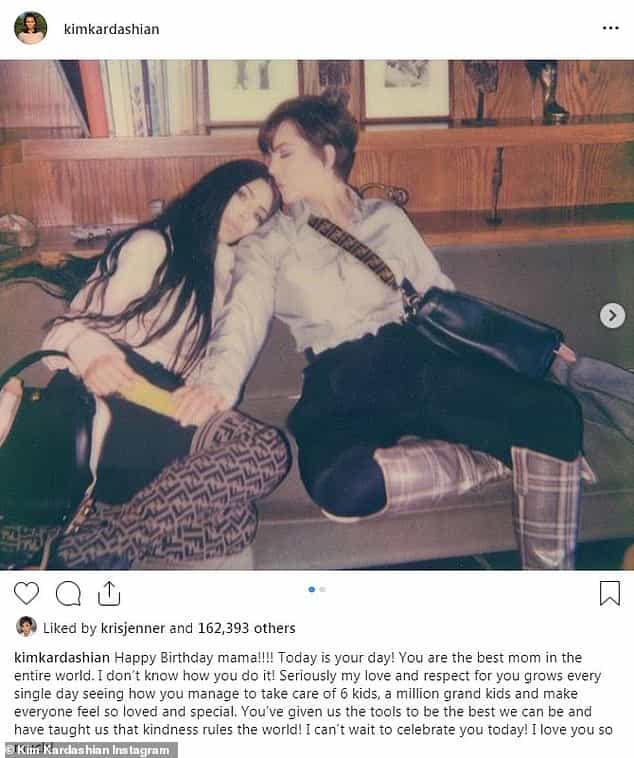Screen dimensions: 634x758
Task: Select the second gray carousel dot
Action: click(x=323, y=589)
